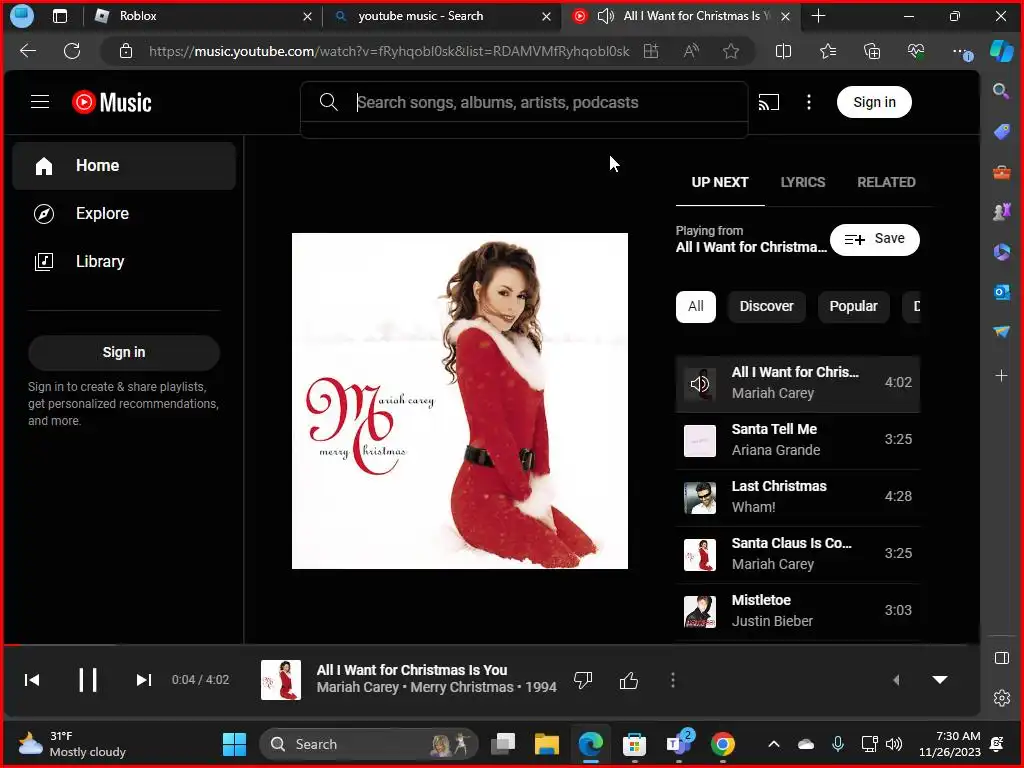1024x768 pixels.
Task: Like the song with thumbs up
Action: tap(628, 680)
